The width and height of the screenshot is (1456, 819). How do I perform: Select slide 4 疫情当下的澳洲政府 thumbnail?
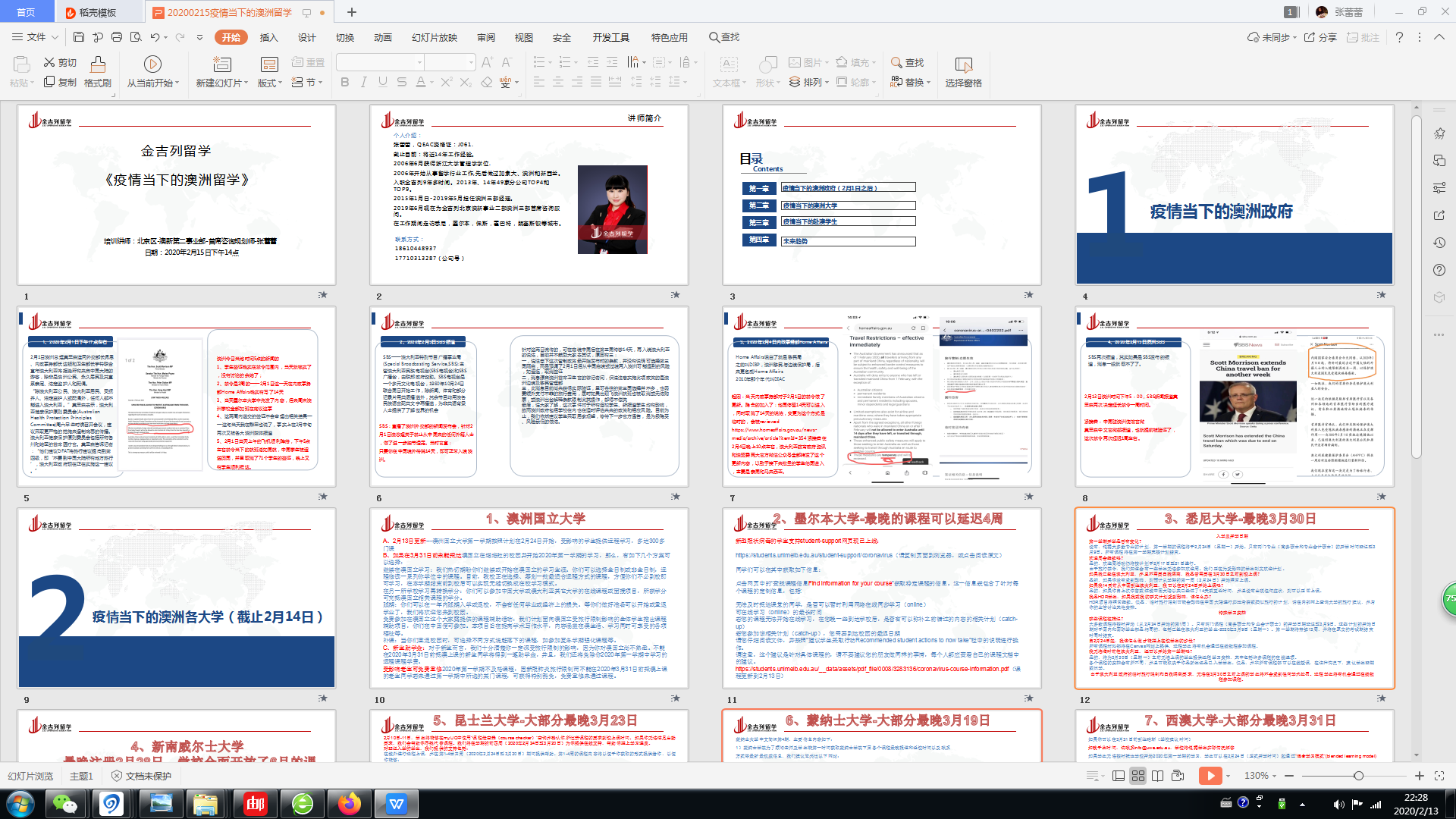point(1235,195)
